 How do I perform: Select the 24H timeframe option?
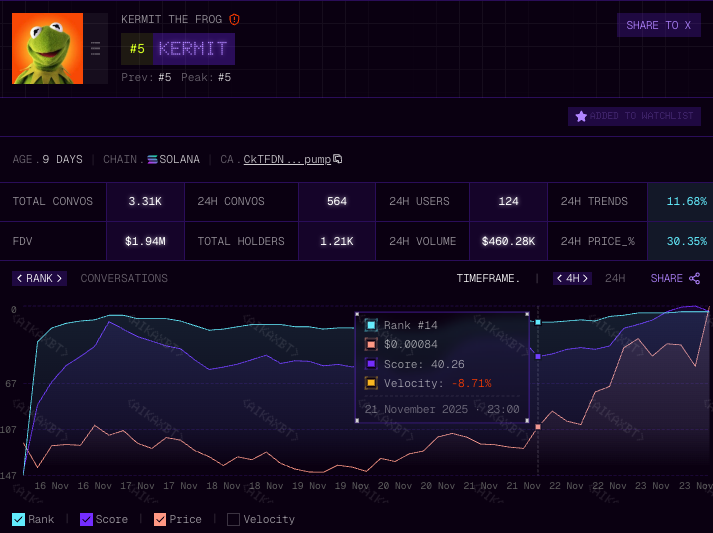coord(615,278)
